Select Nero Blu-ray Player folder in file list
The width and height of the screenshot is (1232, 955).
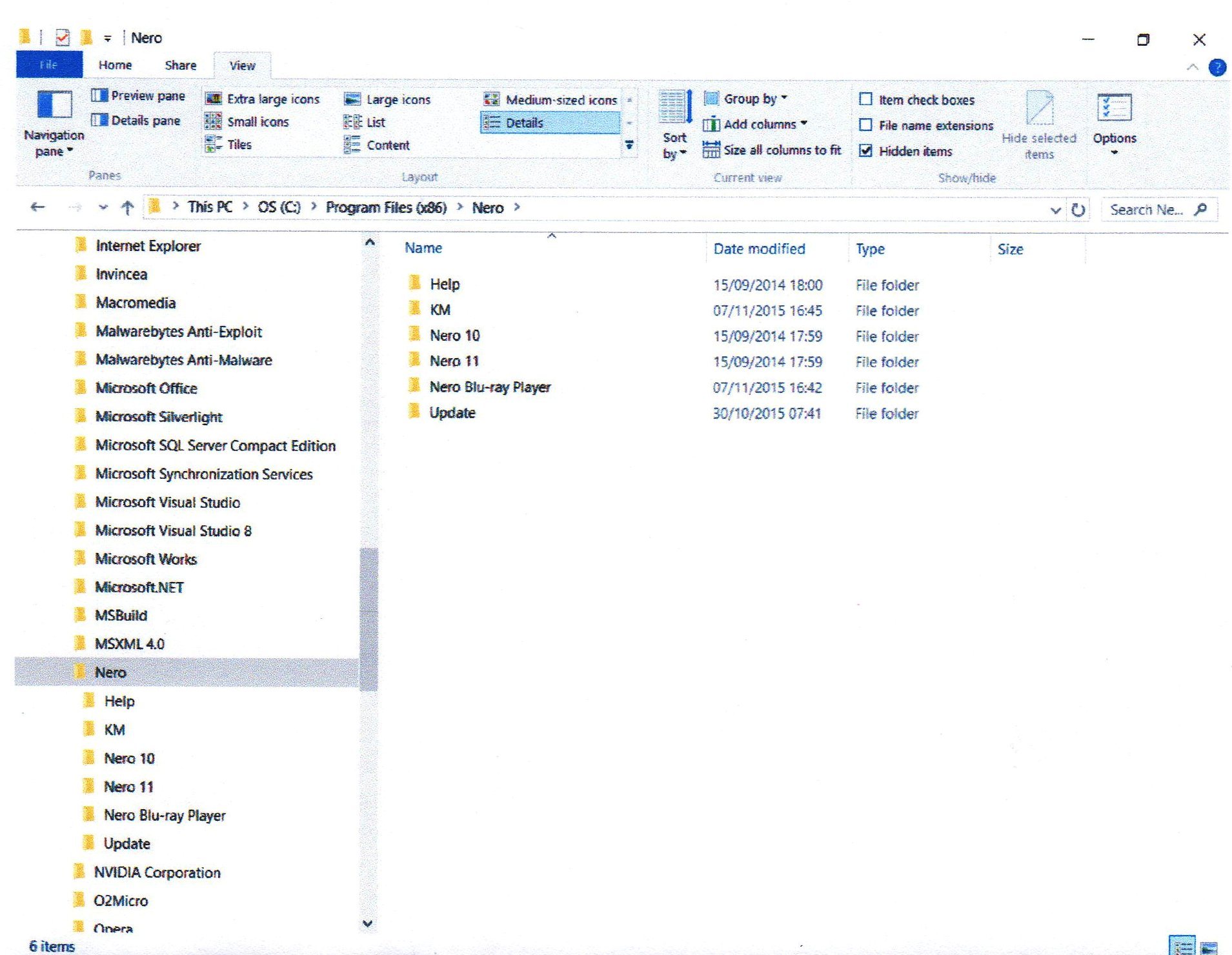tap(490, 387)
